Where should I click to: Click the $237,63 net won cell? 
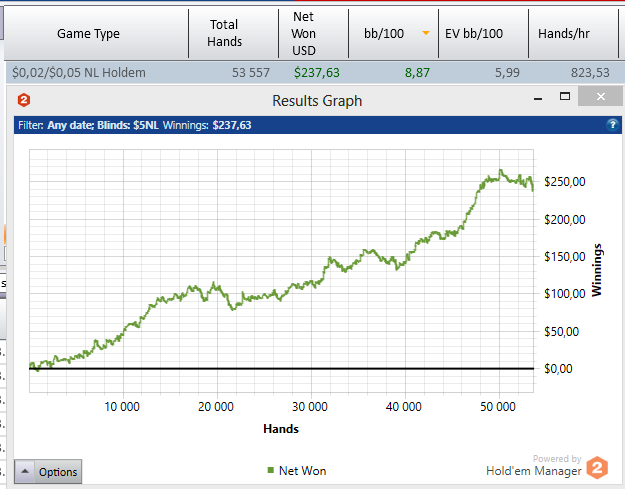(x=317, y=73)
